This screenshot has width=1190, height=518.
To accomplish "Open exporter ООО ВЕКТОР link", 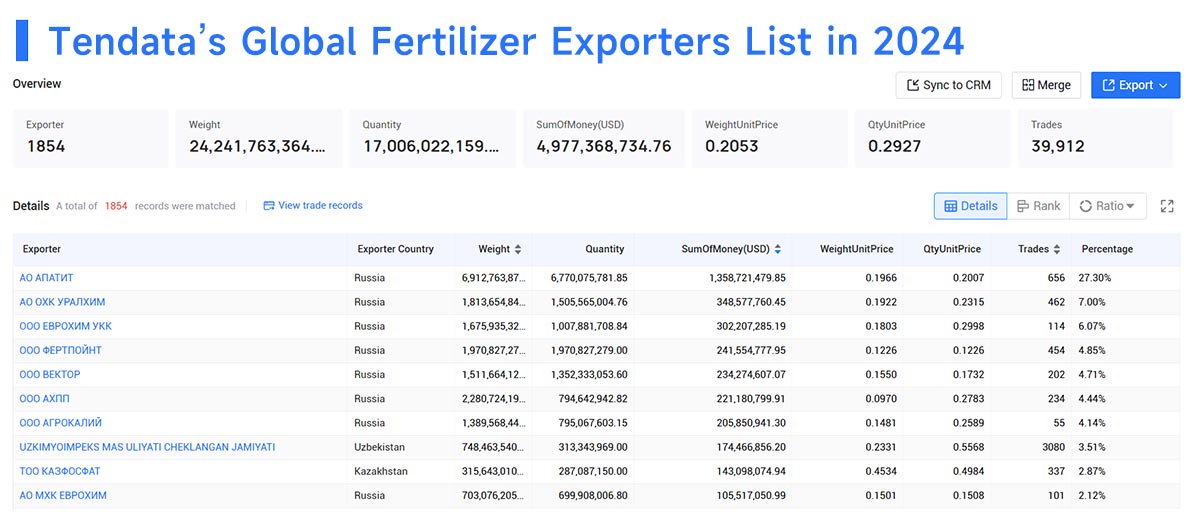I will (x=49, y=374).
